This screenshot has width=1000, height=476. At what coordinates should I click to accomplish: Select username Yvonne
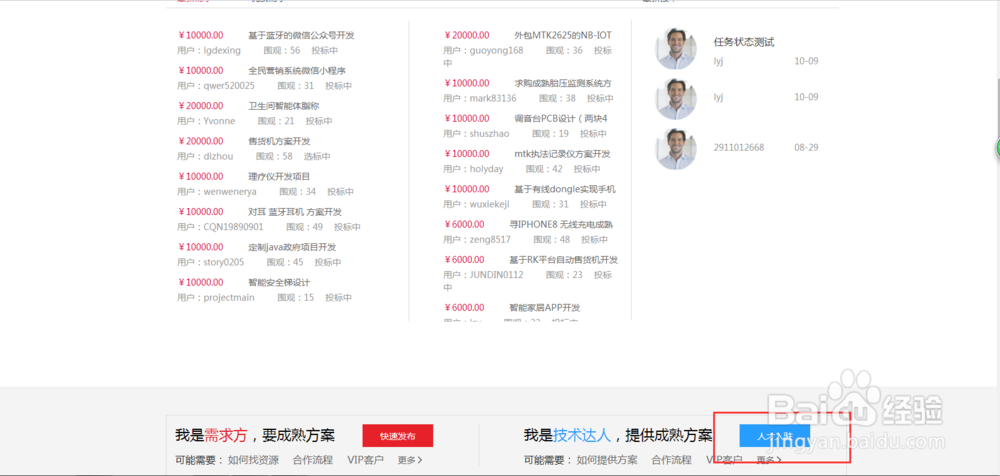pos(219,121)
